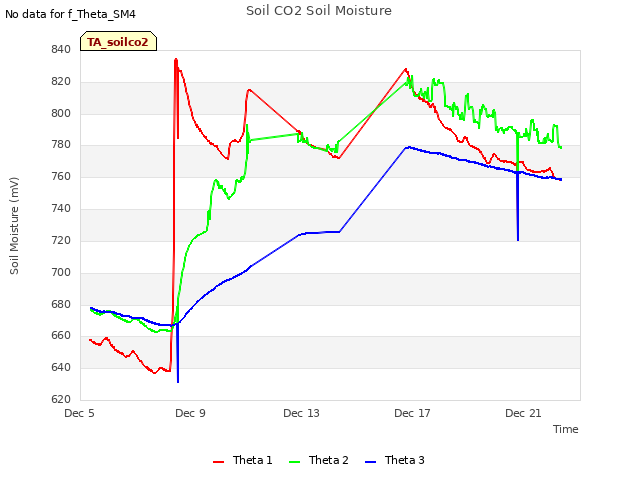Click the blue Theta 3 peak near Dec 17
The width and height of the screenshot is (640, 480).
pyautogui.click(x=408, y=147)
